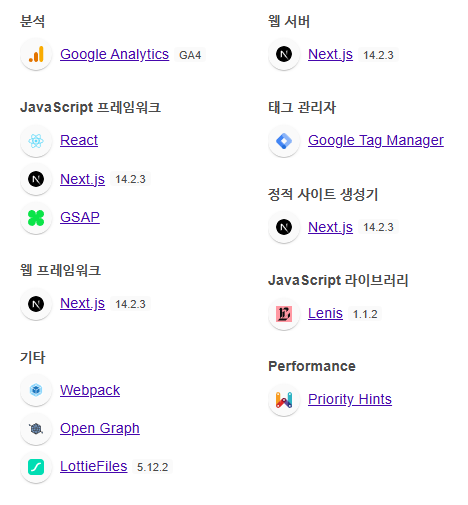Screen dimensions: 468x505
Task: Open the Webpack link
Action: (90, 390)
